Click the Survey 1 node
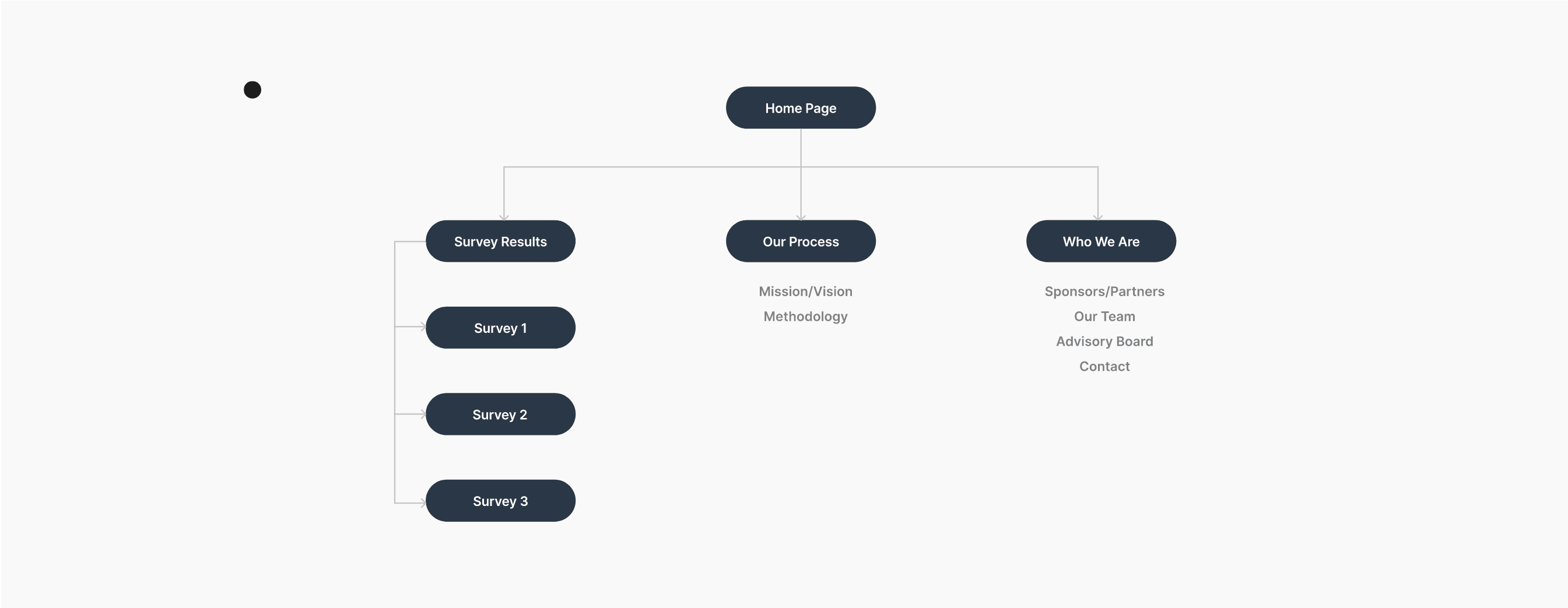The width and height of the screenshot is (1568, 608). pos(500,328)
